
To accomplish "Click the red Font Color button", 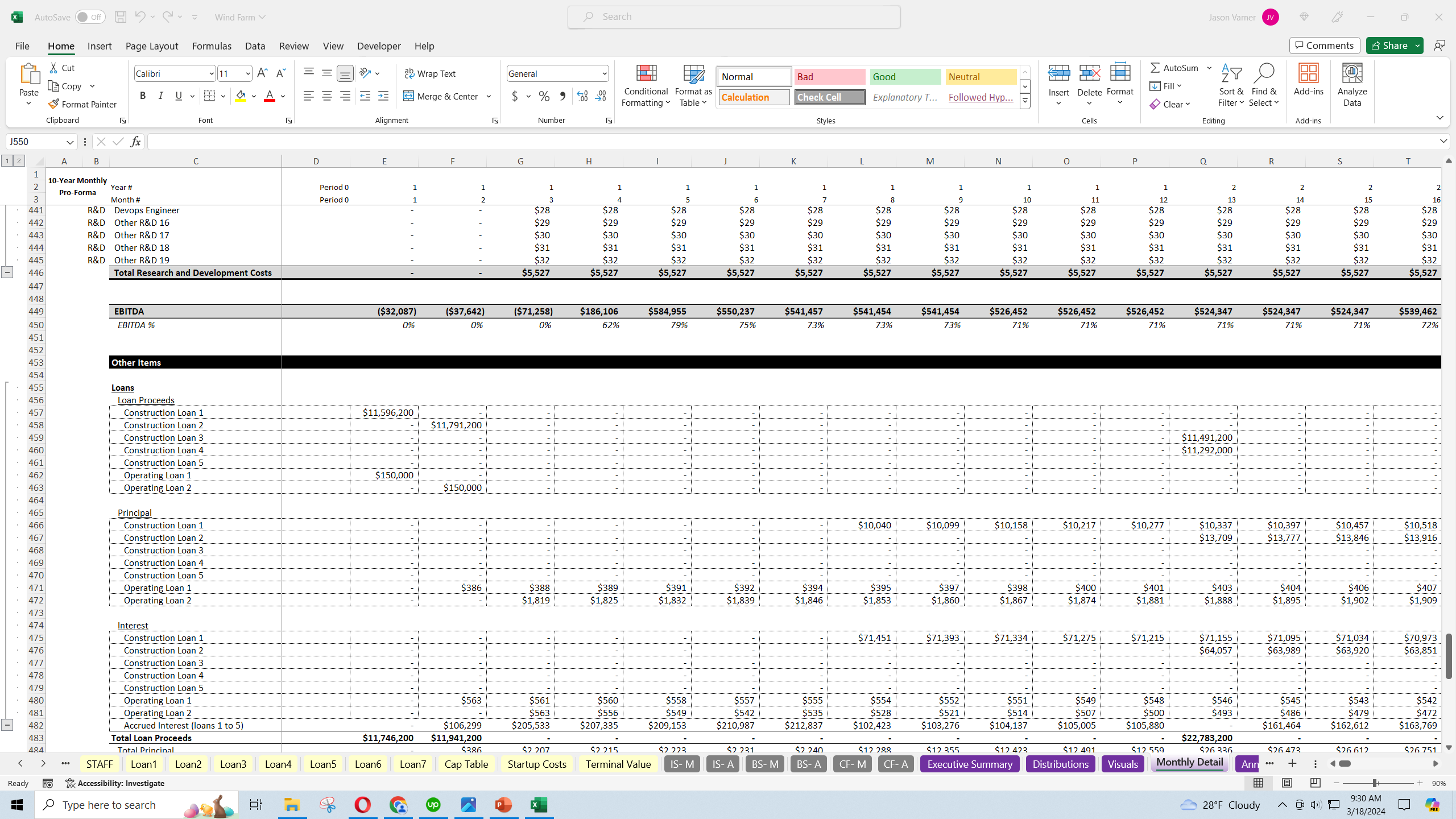I will (270, 96).
